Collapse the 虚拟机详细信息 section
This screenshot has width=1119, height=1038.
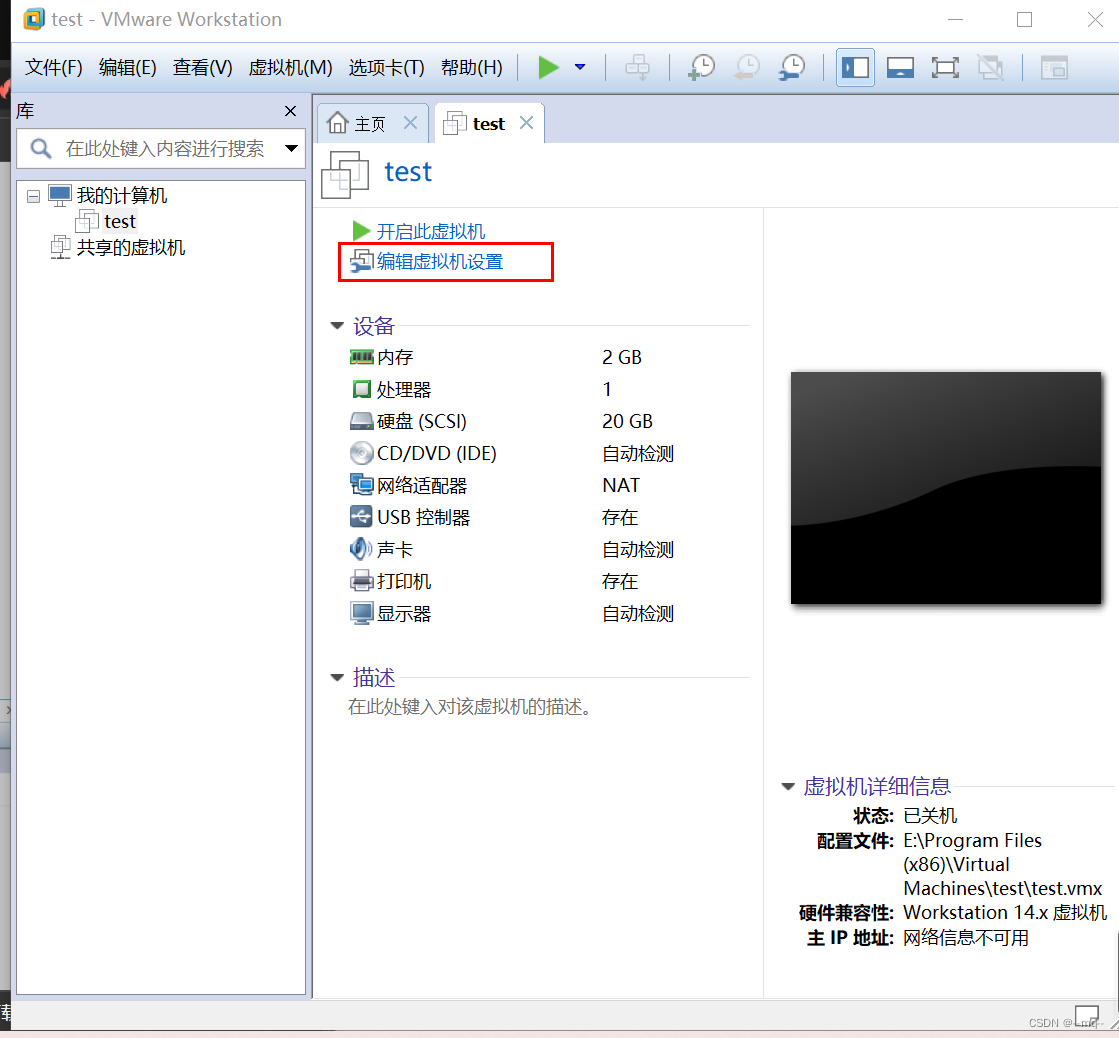[788, 787]
